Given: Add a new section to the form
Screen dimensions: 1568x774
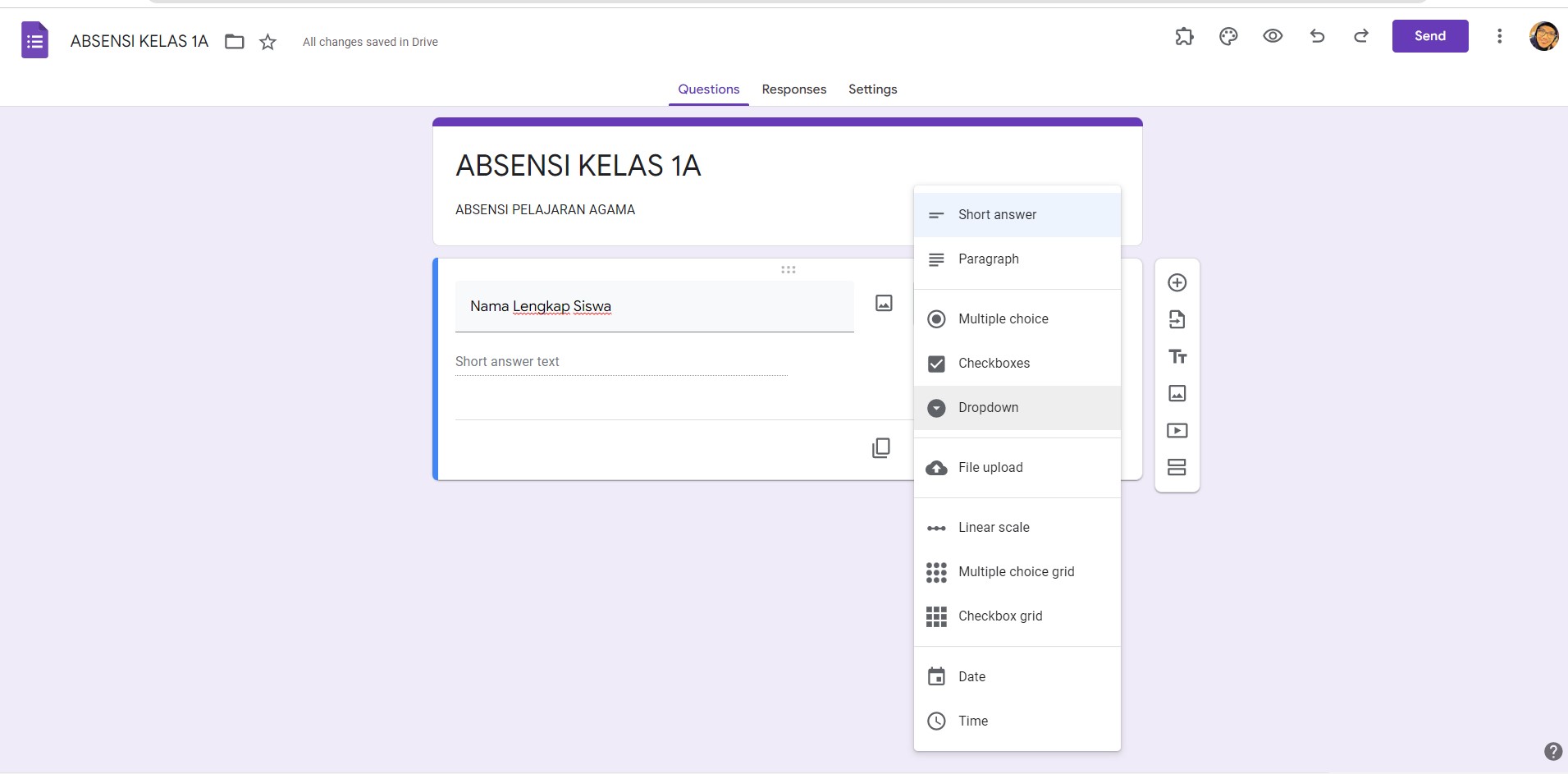Looking at the screenshot, I should pyautogui.click(x=1177, y=467).
